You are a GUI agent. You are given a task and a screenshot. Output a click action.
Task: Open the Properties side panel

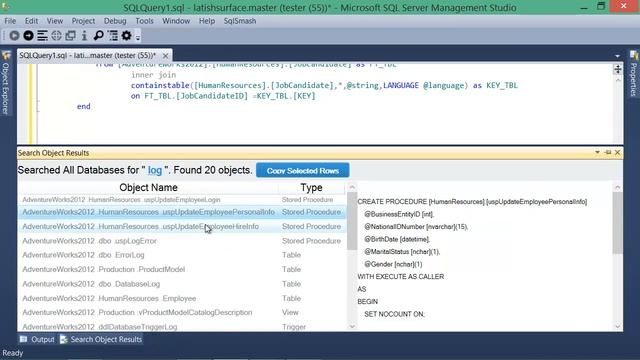(634, 74)
